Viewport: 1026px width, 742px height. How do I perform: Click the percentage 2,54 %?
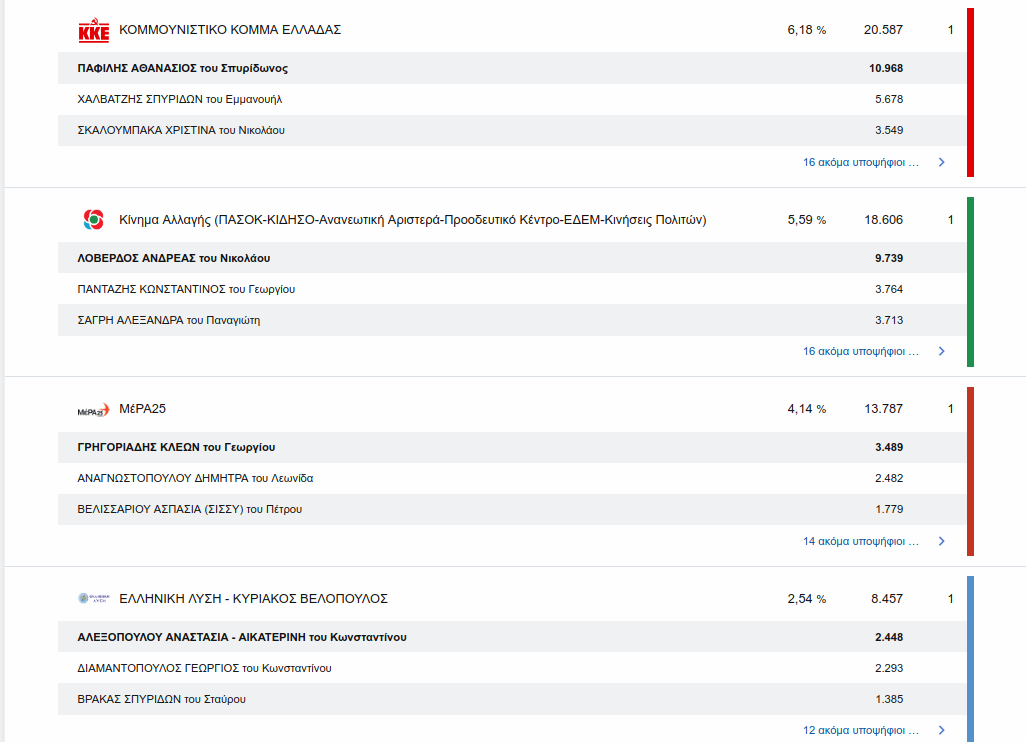click(807, 599)
